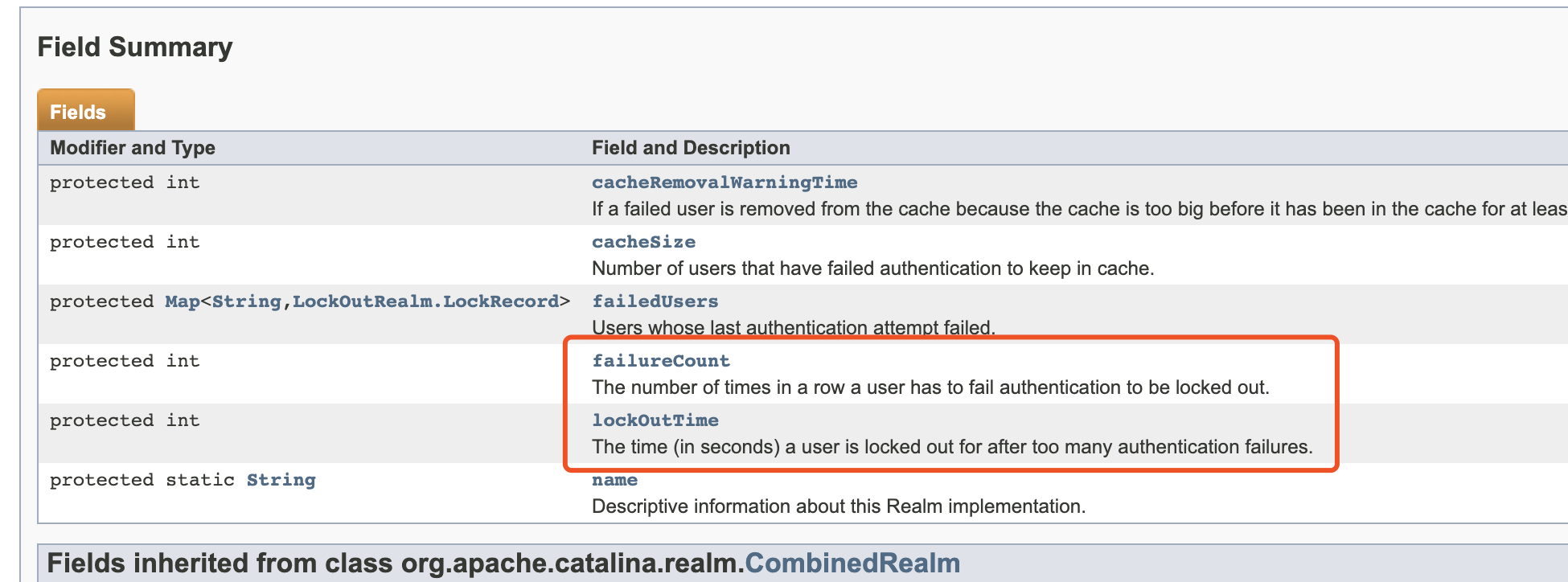Follow the first String type link in Map

click(x=246, y=301)
